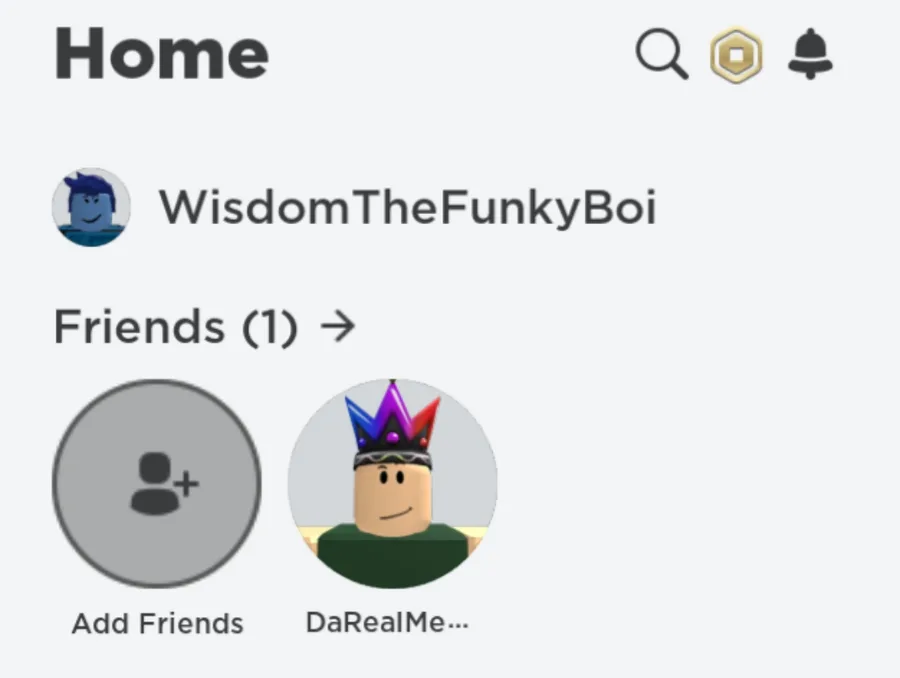Screen dimensions: 900x678
Task: Open the search magnifier icon
Action: [662, 53]
